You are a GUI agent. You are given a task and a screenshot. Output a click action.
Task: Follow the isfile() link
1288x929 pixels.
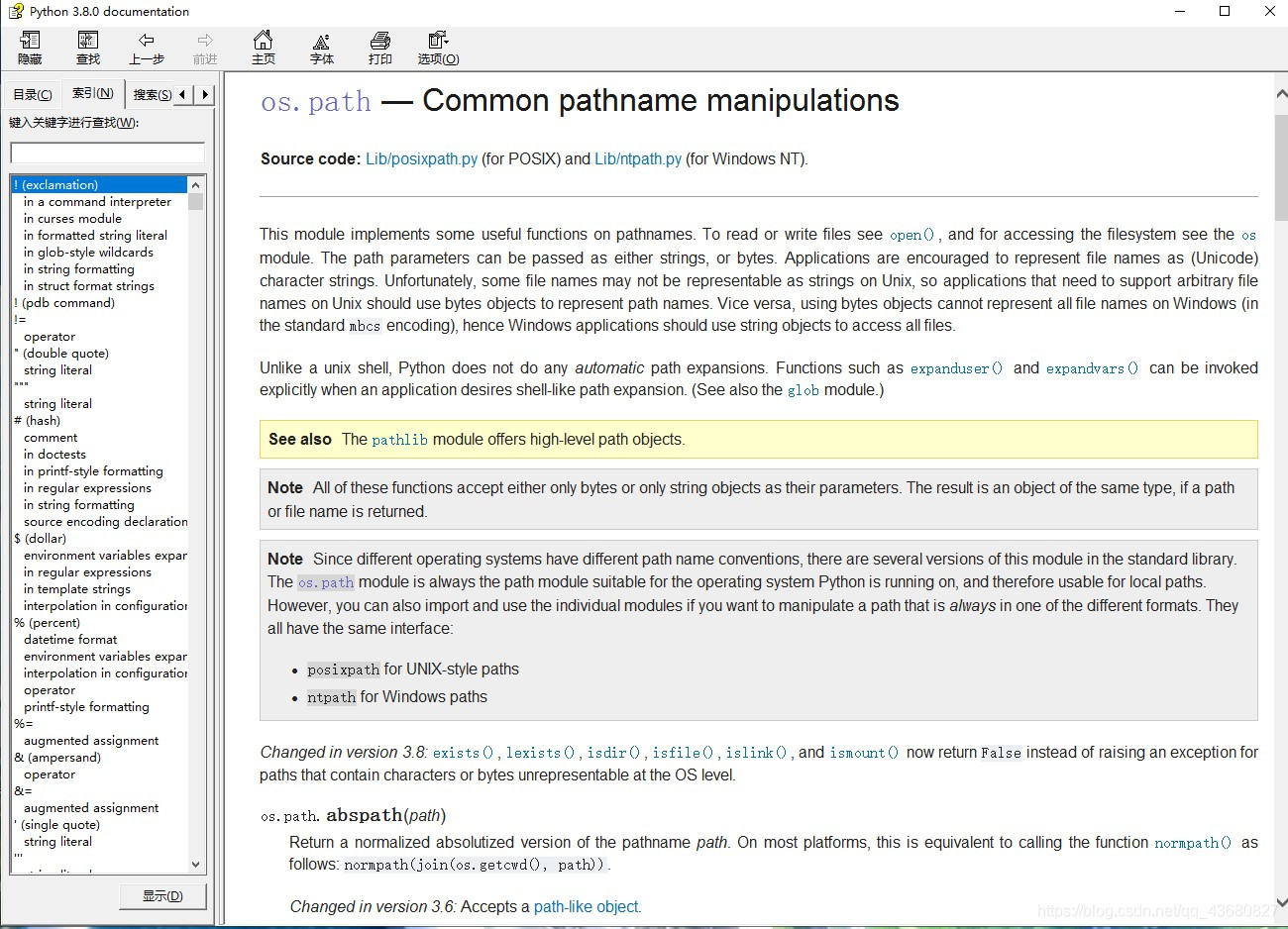[x=683, y=753]
